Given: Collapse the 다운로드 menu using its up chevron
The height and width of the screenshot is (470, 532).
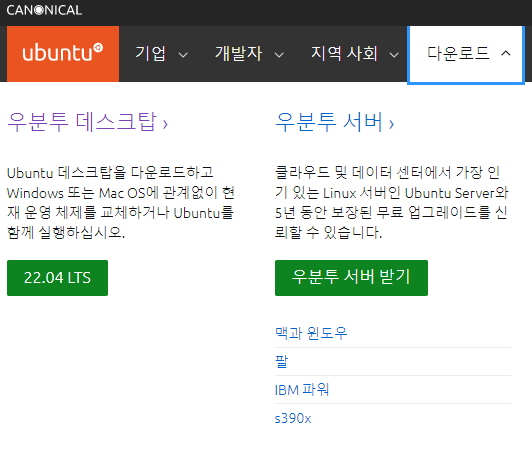Looking at the screenshot, I should 506,53.
